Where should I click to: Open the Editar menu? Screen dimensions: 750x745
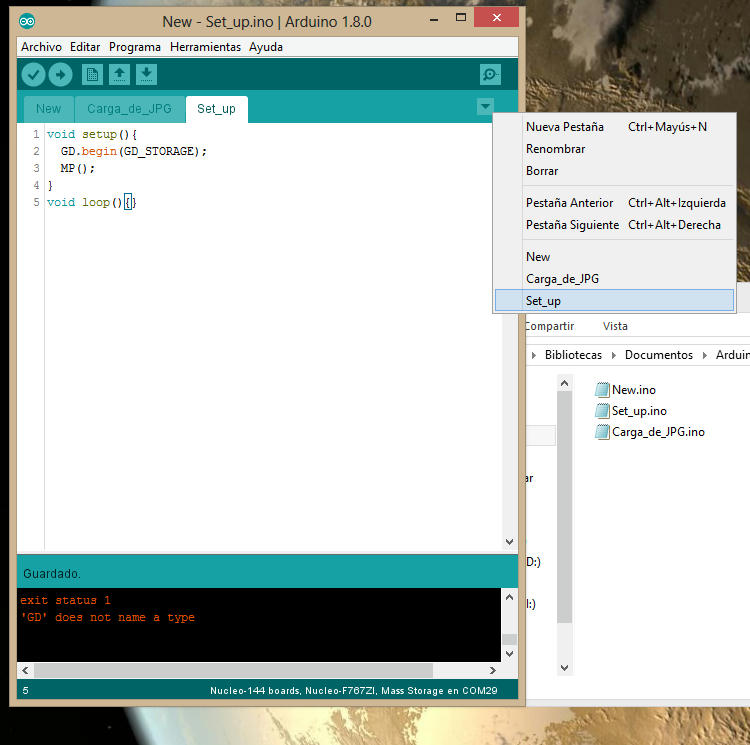coord(85,47)
